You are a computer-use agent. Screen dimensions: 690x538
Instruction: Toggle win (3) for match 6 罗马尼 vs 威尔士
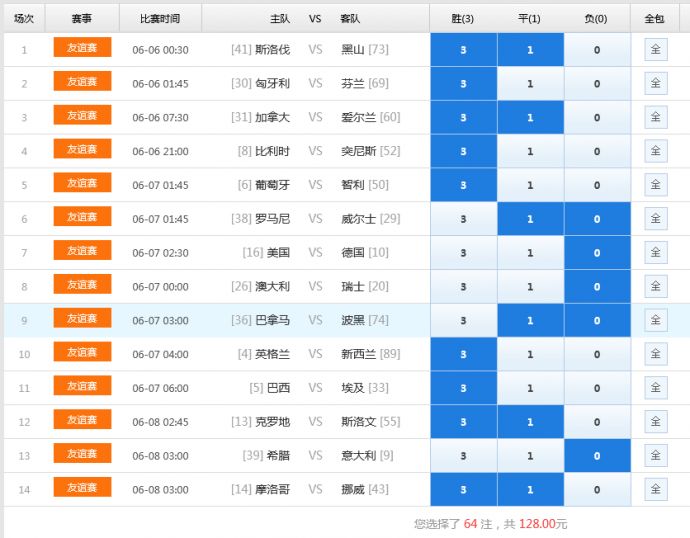click(463, 219)
